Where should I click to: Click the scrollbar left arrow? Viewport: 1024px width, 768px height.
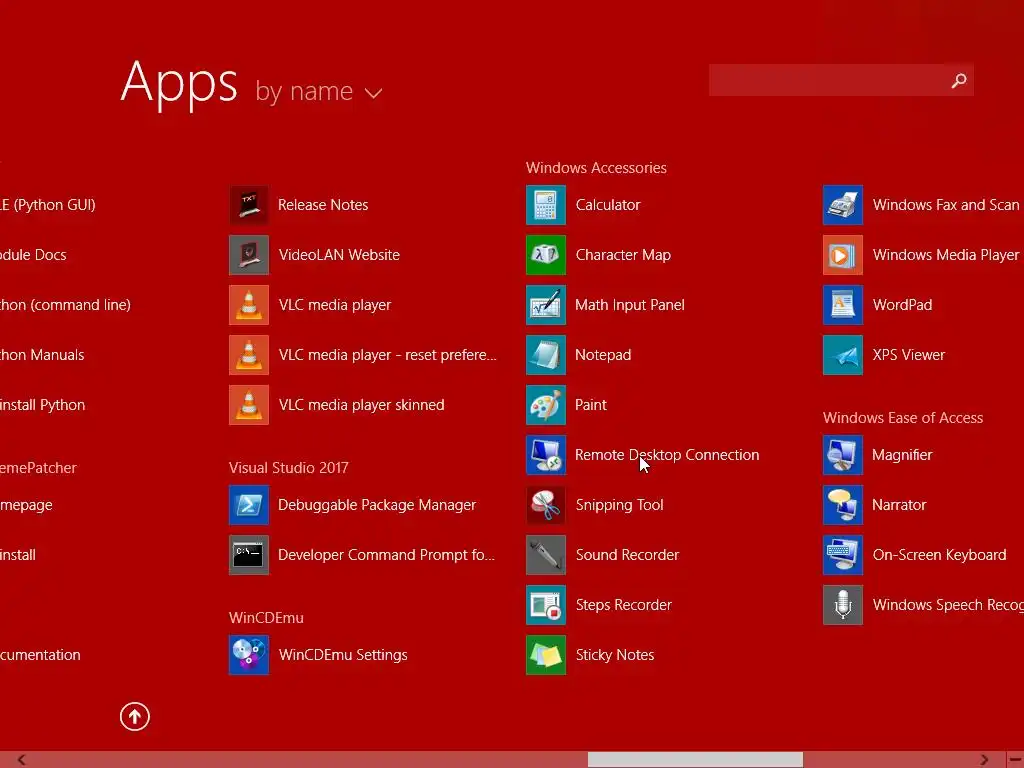22,760
